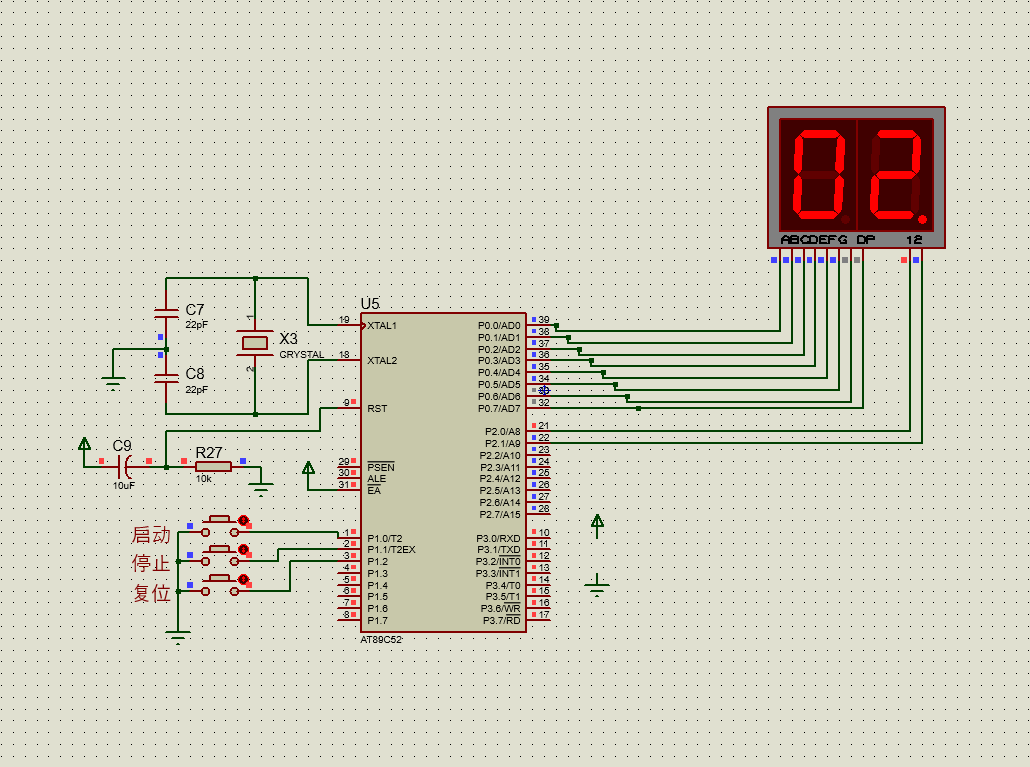Click the 7-segment display digit showing 0

pyautogui.click(x=820, y=175)
